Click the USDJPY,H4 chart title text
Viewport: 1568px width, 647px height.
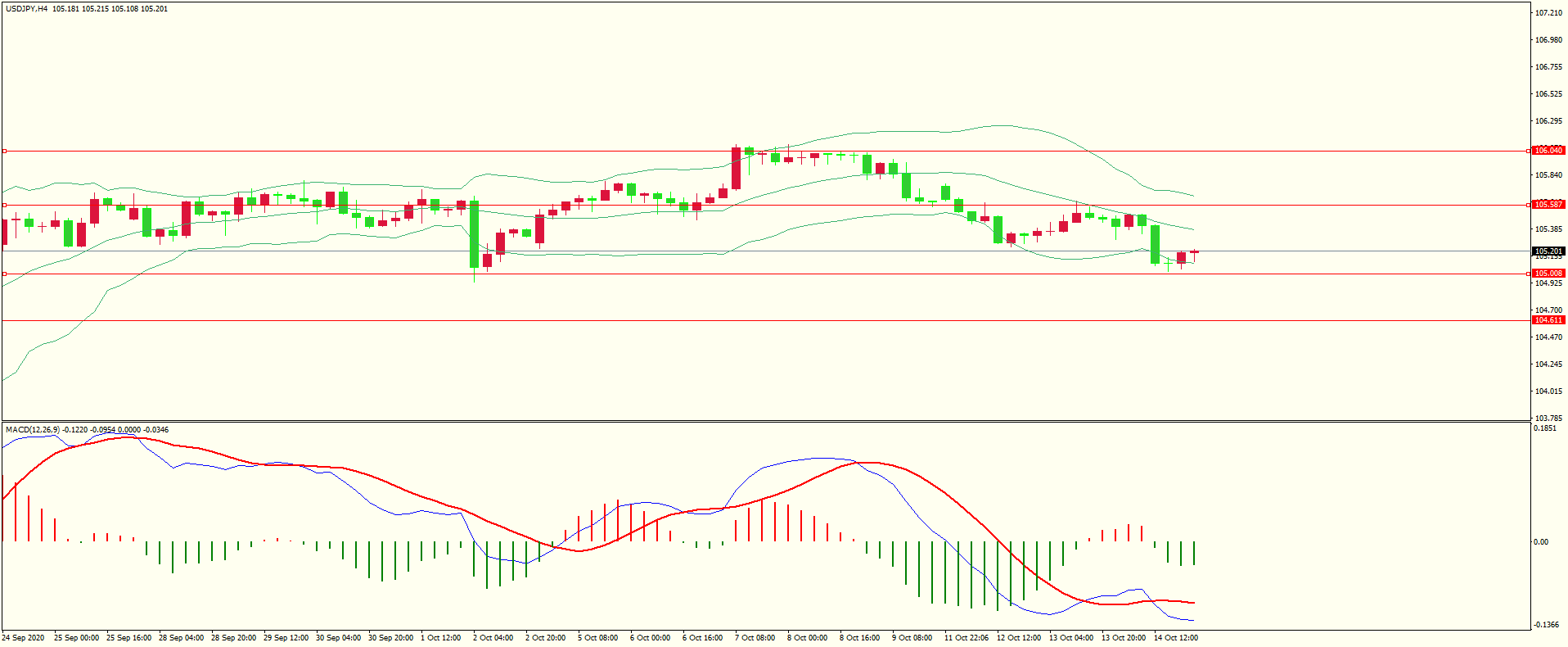tap(26, 9)
